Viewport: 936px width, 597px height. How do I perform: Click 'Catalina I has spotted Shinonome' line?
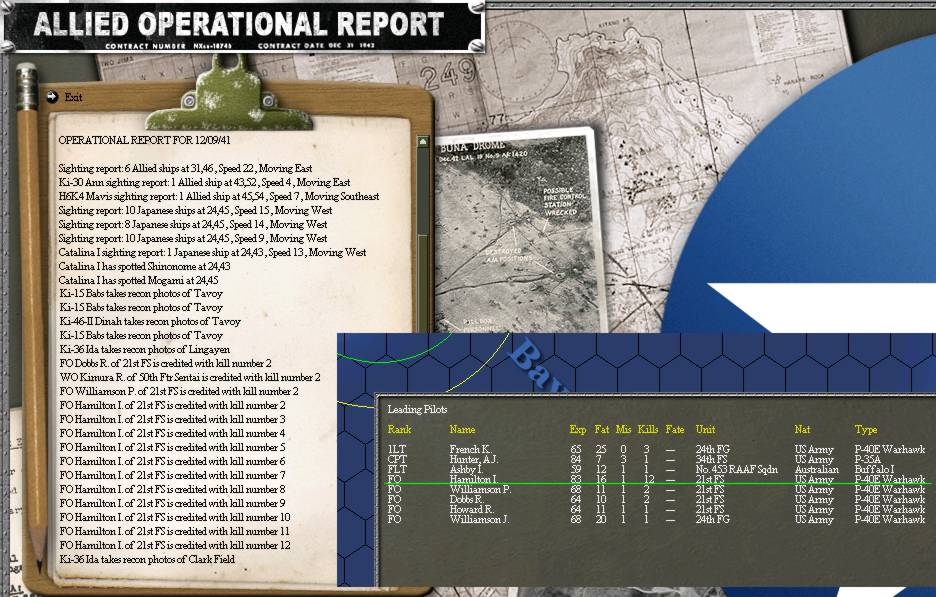click(x=144, y=266)
